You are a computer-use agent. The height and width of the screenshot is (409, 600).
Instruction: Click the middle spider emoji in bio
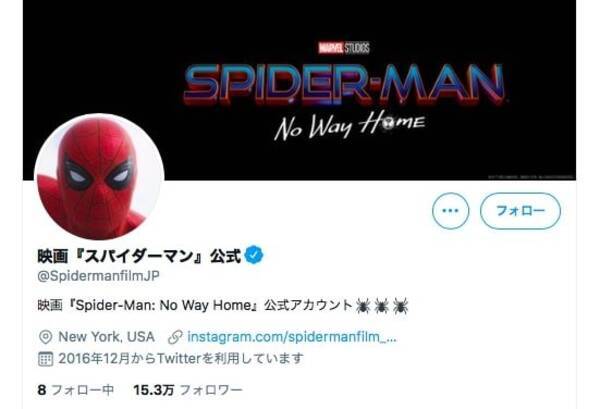coord(382,306)
